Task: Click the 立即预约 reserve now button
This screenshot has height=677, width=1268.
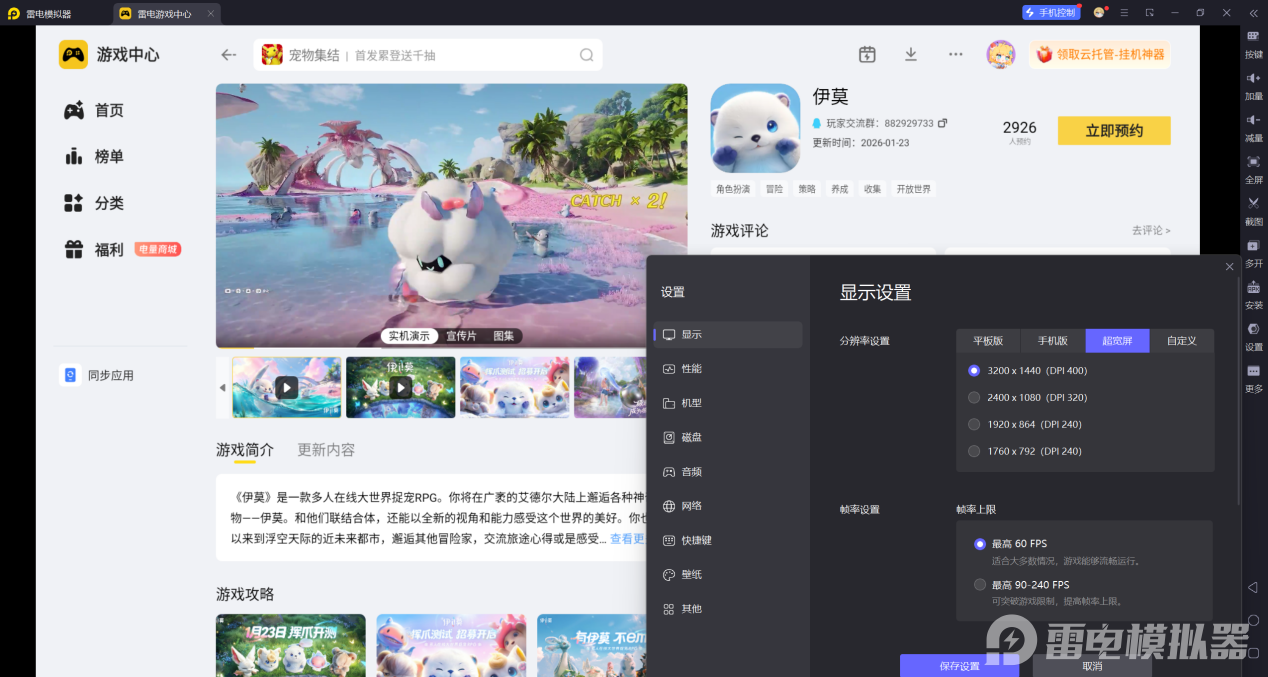Action: coord(1114,131)
